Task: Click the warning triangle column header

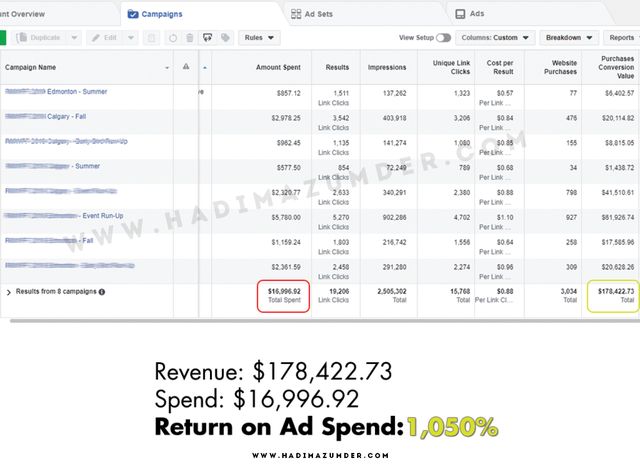Action: (186, 67)
